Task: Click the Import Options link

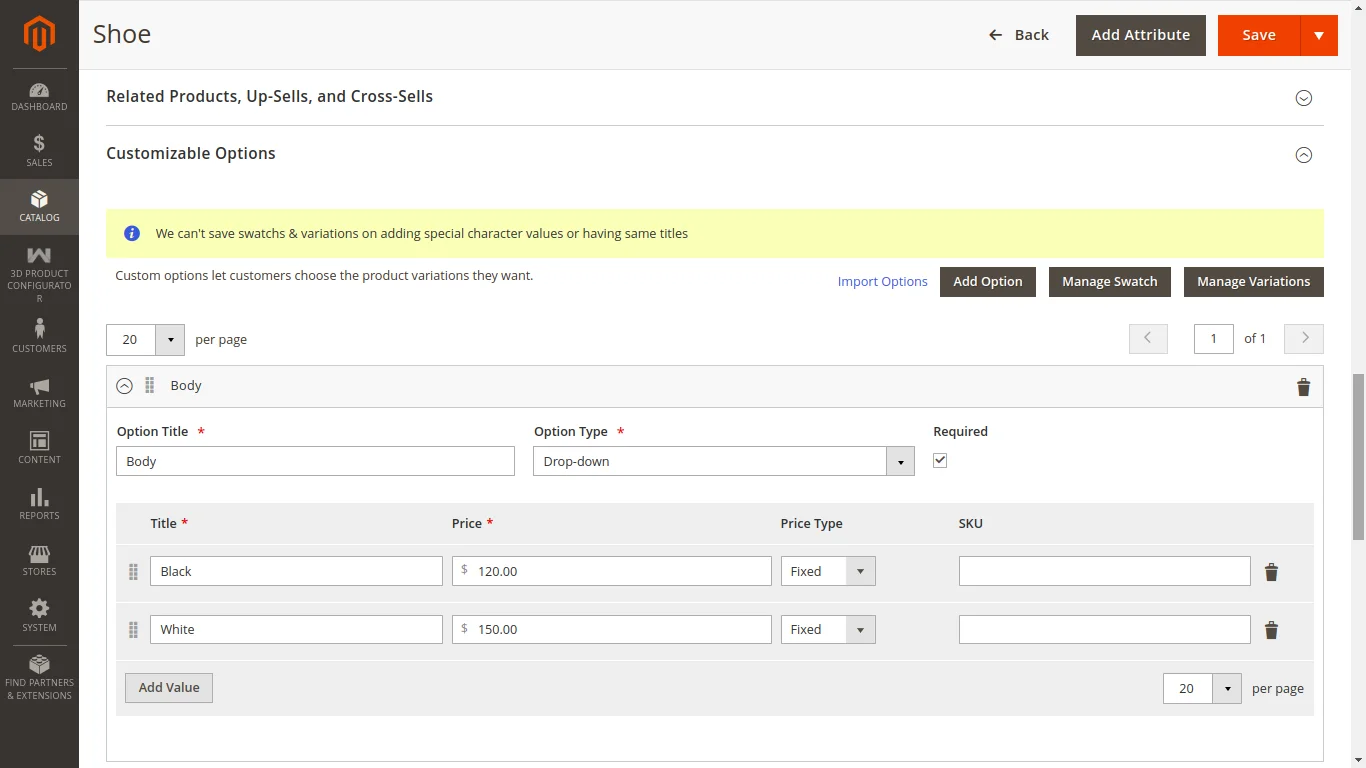Action: [882, 281]
